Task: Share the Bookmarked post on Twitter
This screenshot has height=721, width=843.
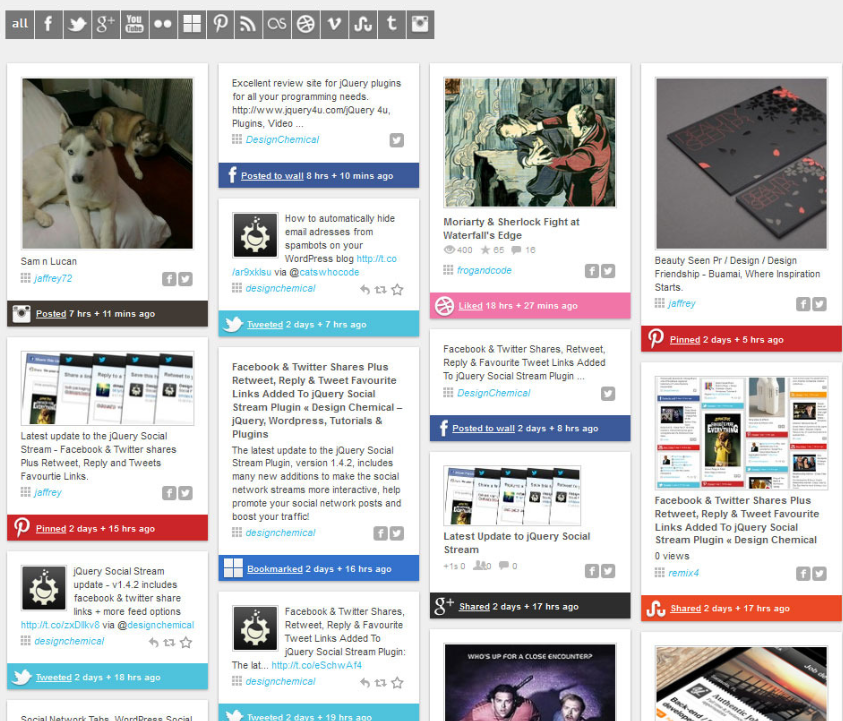Action: (397, 533)
